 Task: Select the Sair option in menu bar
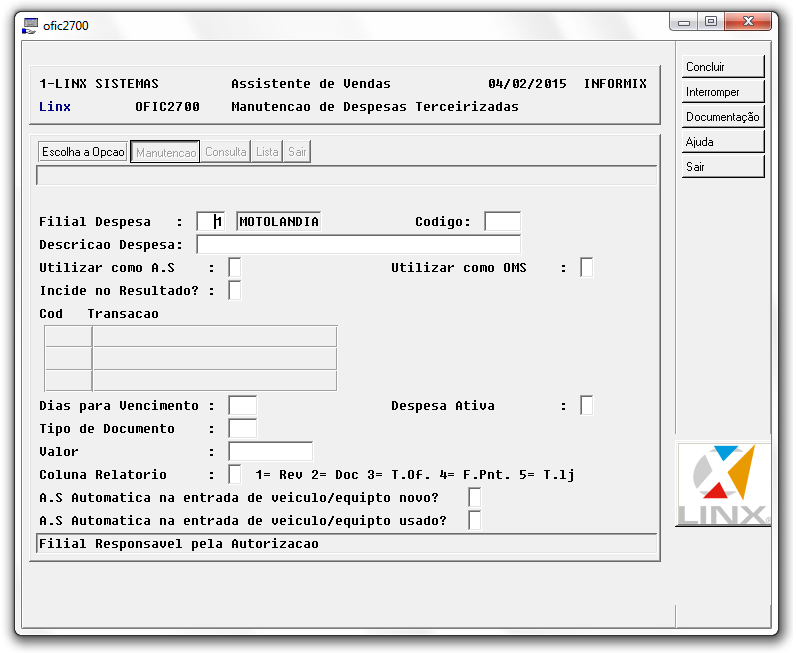tap(297, 152)
